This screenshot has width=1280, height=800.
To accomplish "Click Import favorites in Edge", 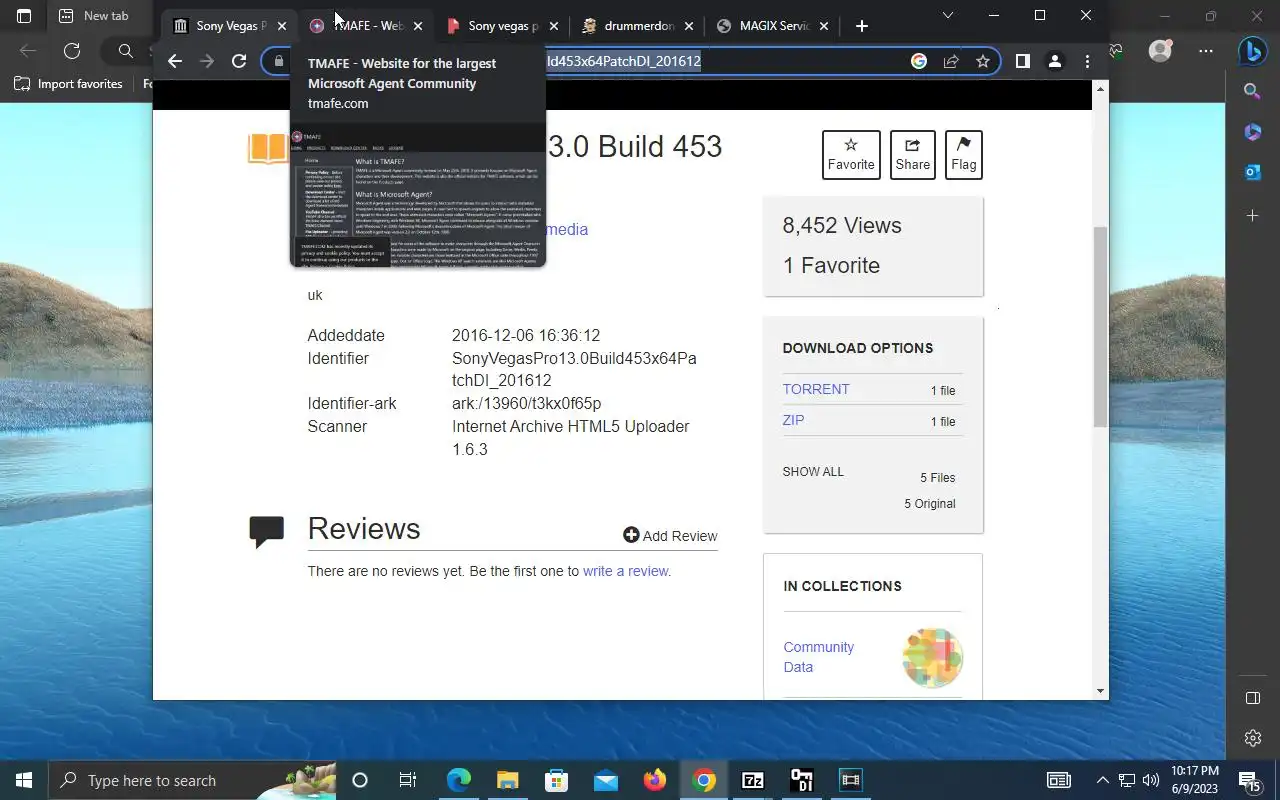I will tap(69, 84).
